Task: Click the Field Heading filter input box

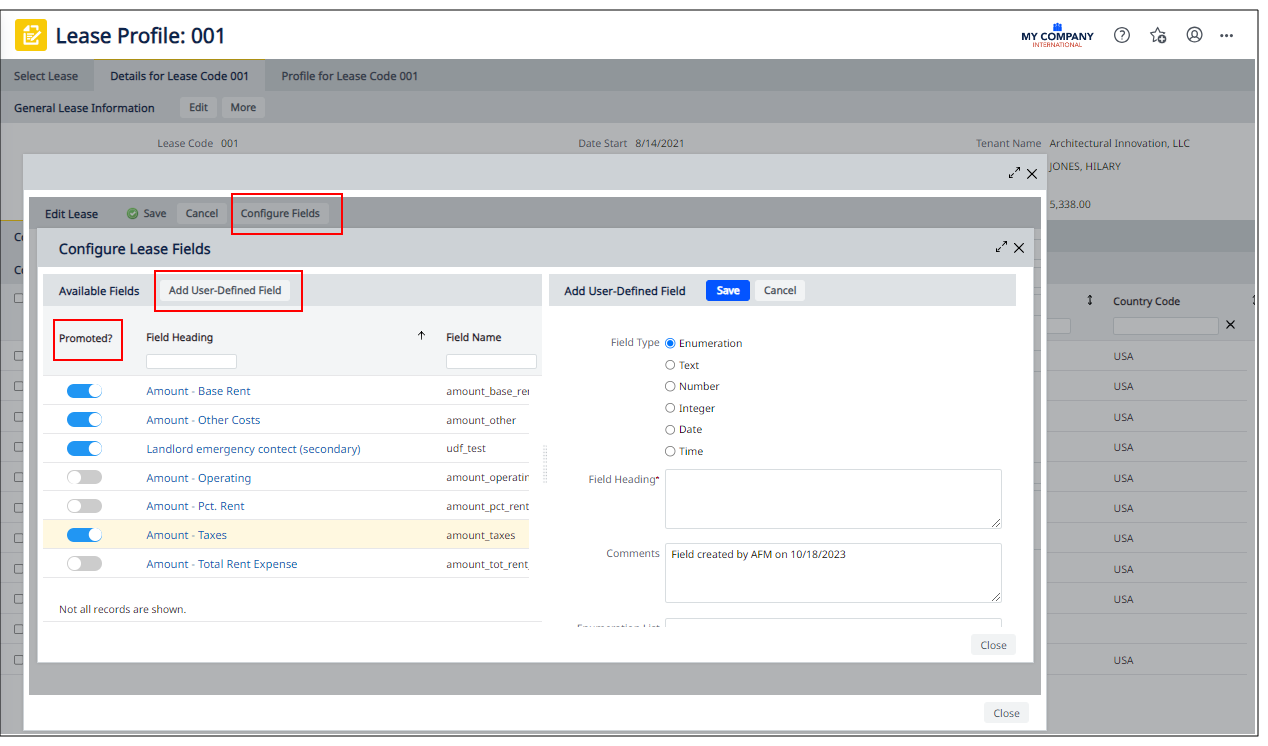Action: point(191,361)
